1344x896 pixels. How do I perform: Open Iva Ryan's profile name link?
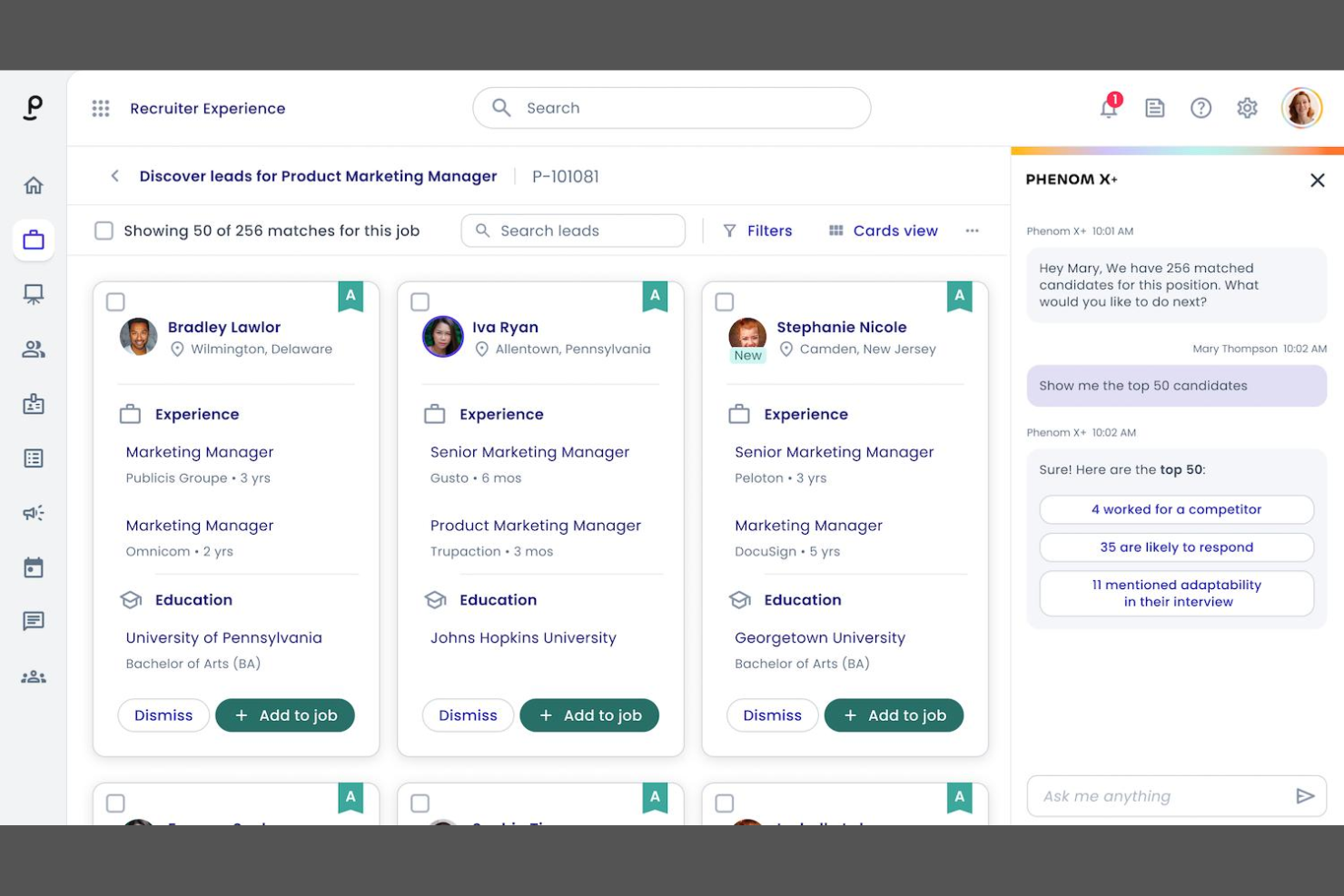coord(505,327)
